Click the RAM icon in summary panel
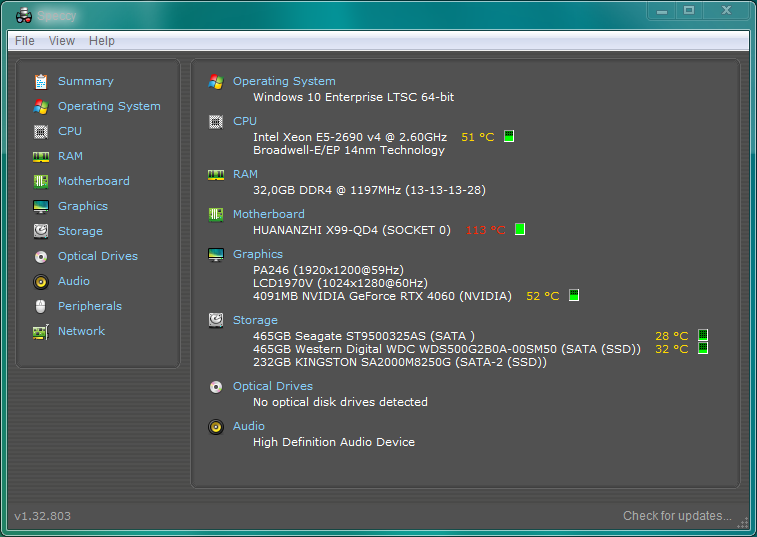This screenshot has height=537, width=757. click(216, 174)
